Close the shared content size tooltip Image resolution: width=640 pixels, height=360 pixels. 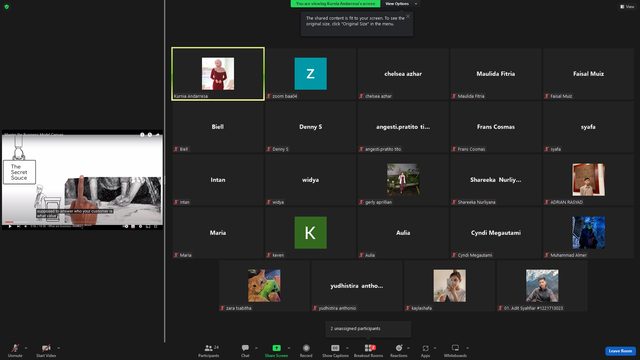[x=408, y=16]
